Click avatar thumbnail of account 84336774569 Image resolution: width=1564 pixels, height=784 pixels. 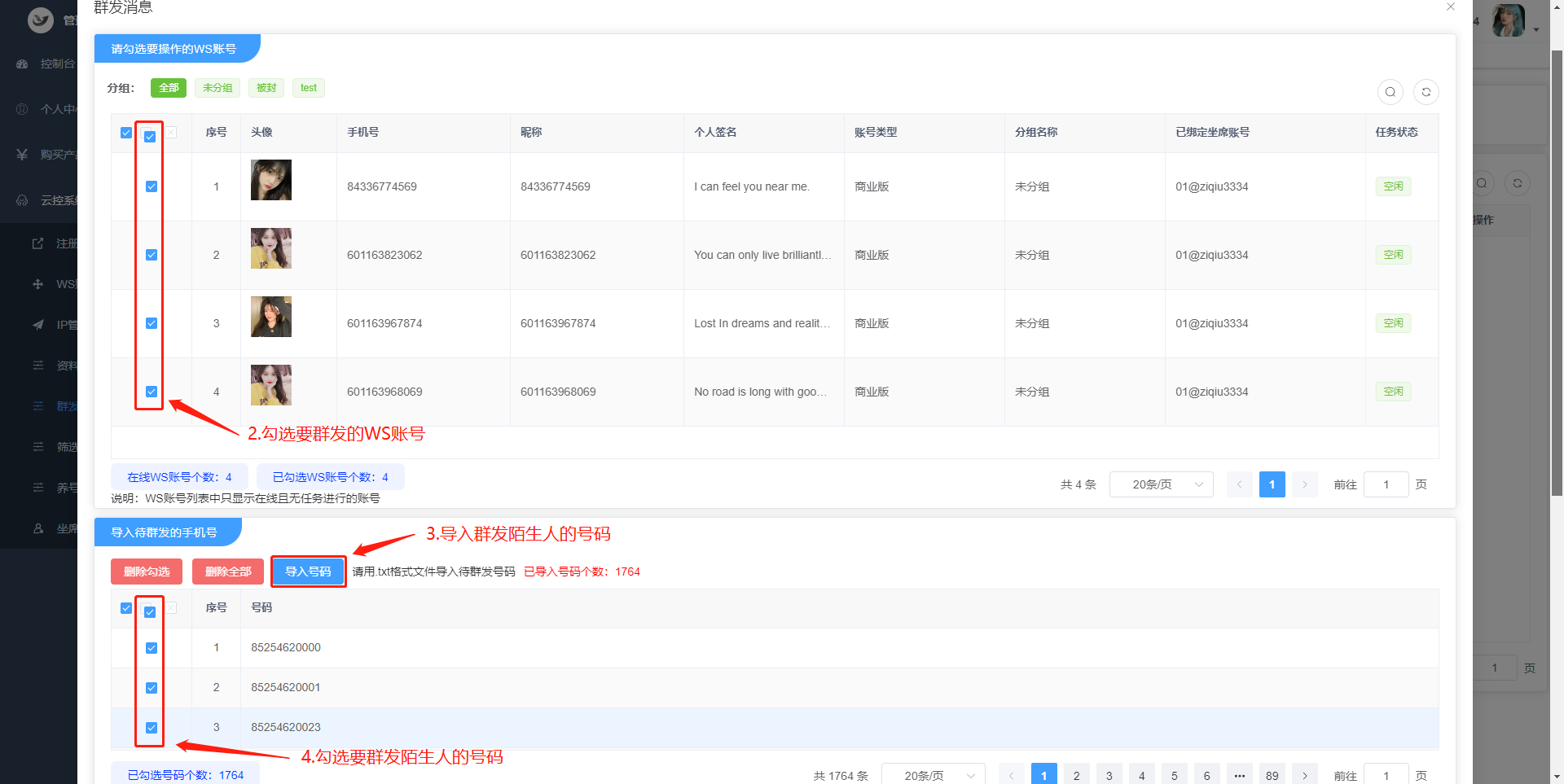point(271,180)
